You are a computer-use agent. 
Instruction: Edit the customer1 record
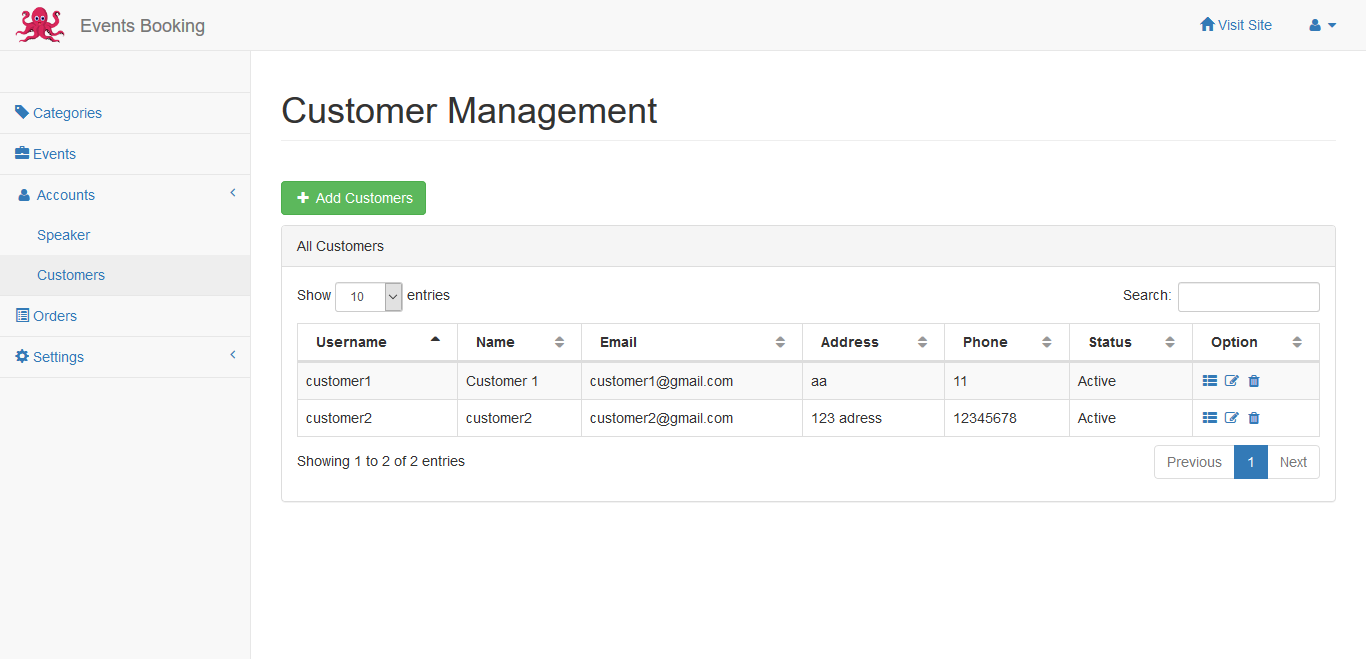[x=1232, y=381]
